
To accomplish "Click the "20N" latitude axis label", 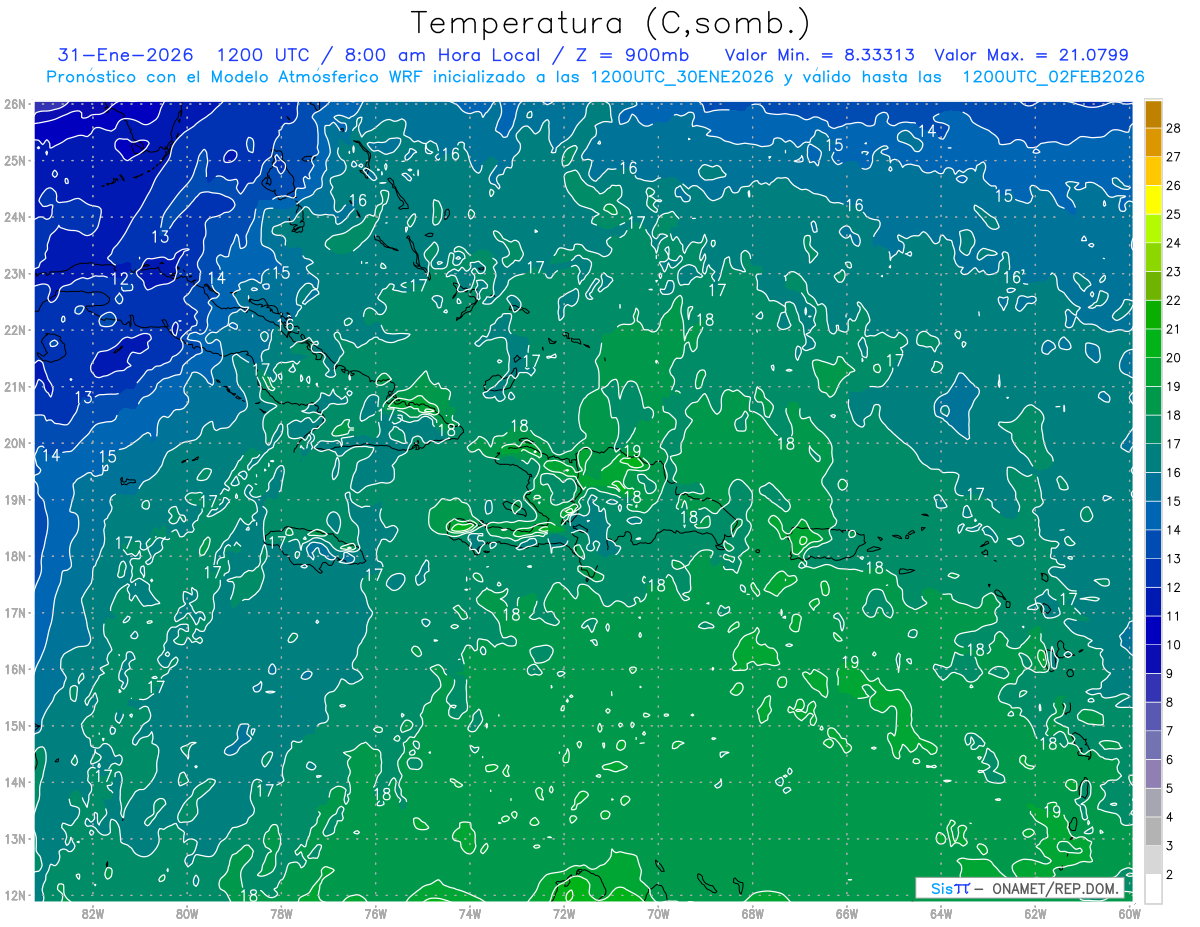I will [x=14, y=443].
